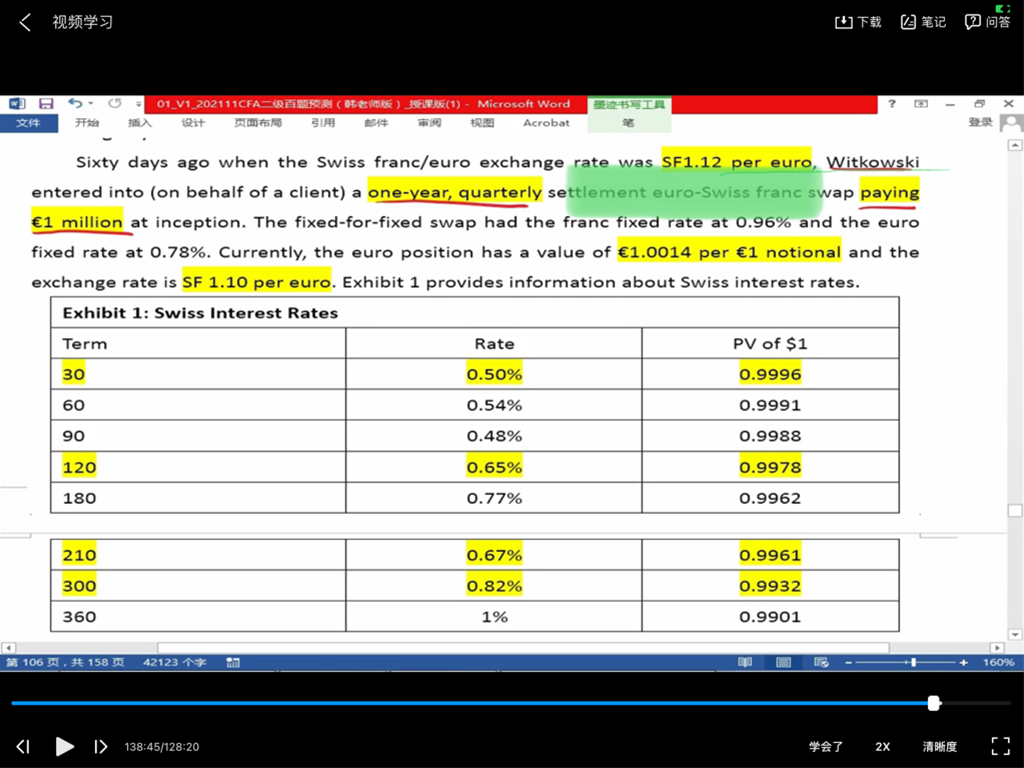Skip to the previous video
This screenshot has width=1024, height=768.
pyautogui.click(x=23, y=746)
